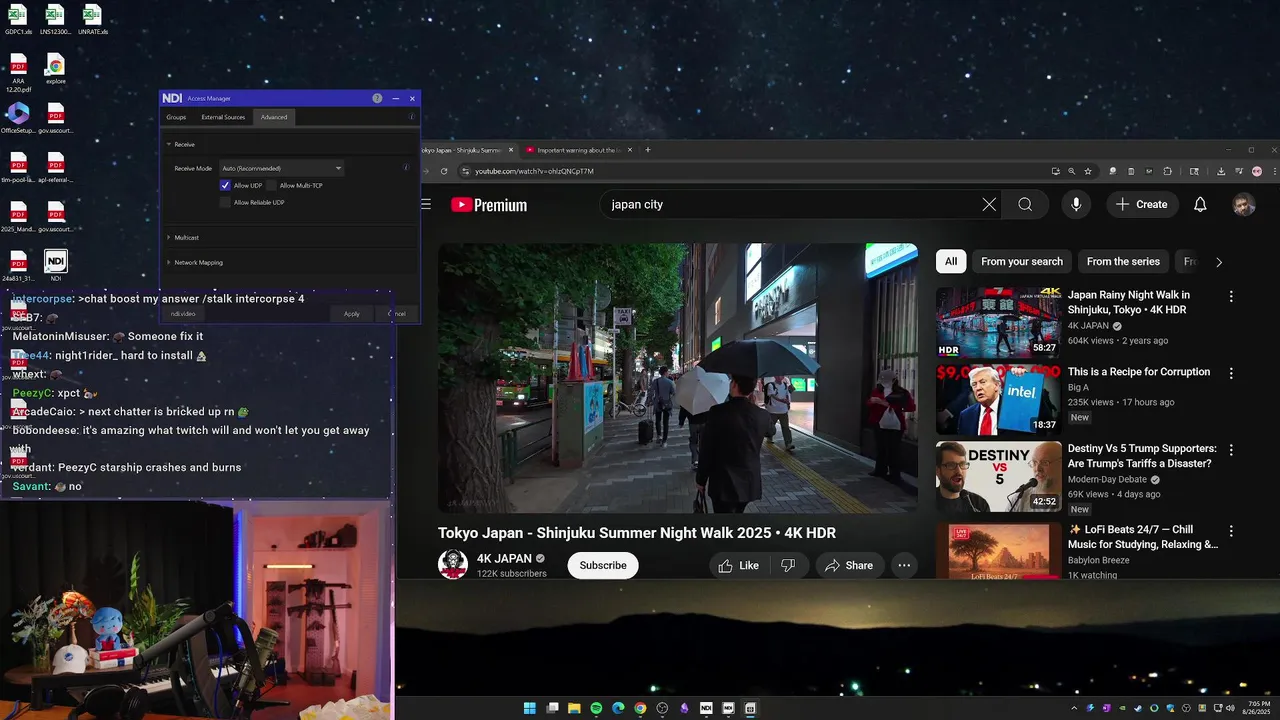The image size is (1280, 720).
Task: Collapse the Receive section
Action: click(x=170, y=144)
